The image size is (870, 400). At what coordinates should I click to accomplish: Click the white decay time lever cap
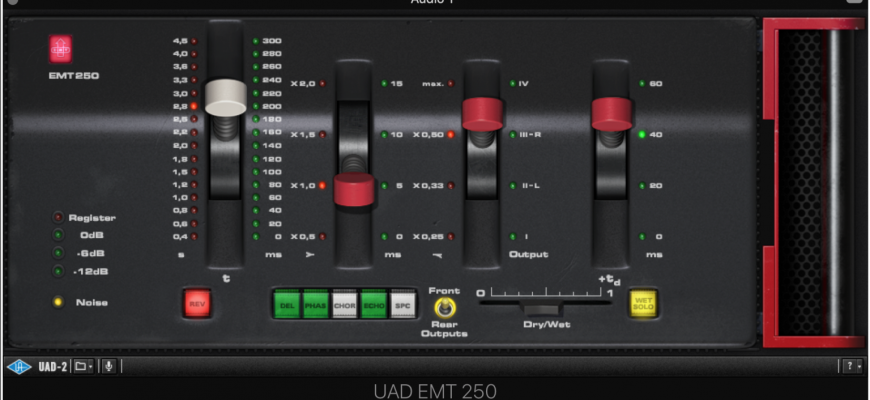[225, 97]
